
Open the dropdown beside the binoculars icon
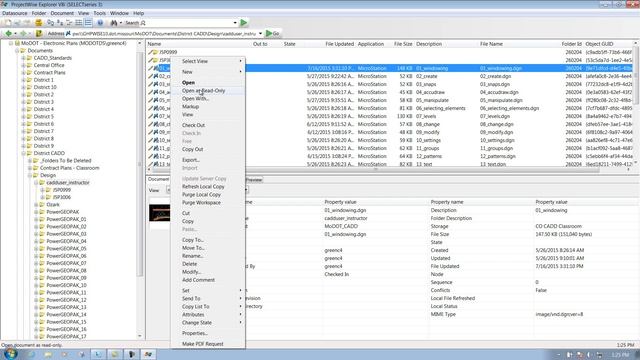point(121,23)
